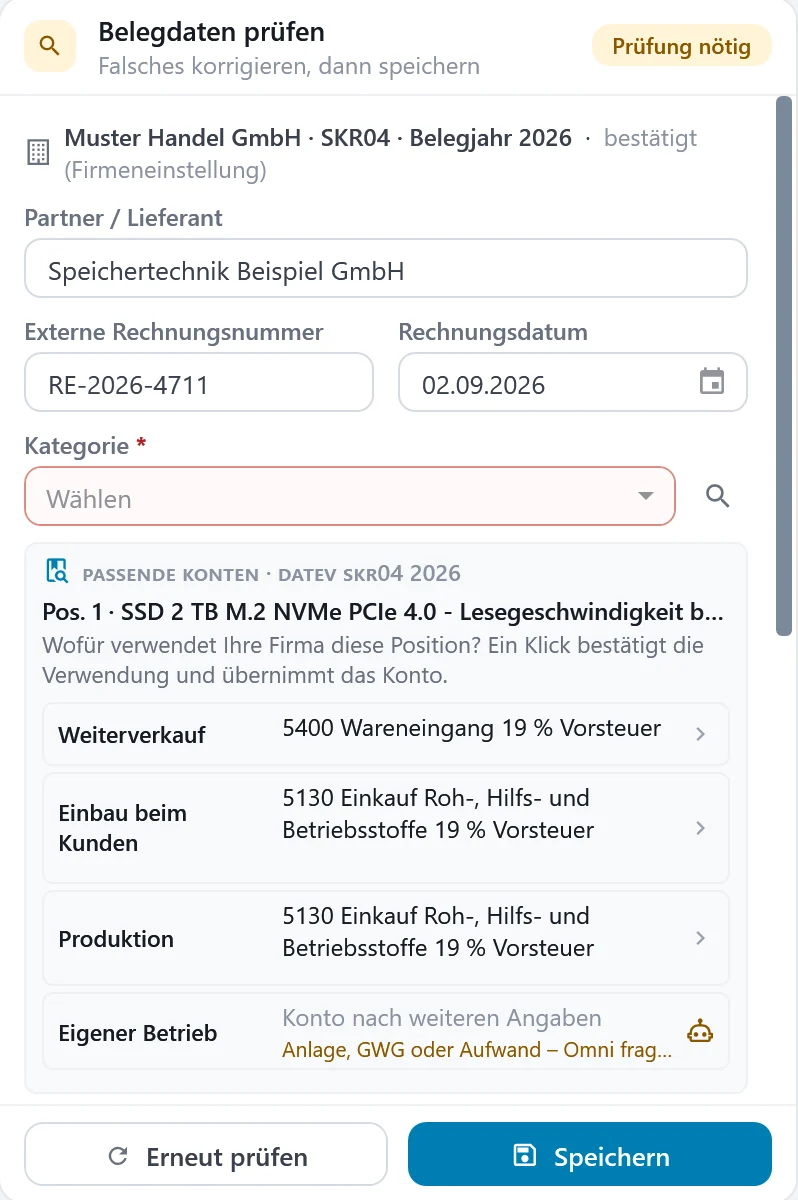The width and height of the screenshot is (798, 1200).
Task: Click the search icon next to Kategorie
Action: click(x=718, y=496)
